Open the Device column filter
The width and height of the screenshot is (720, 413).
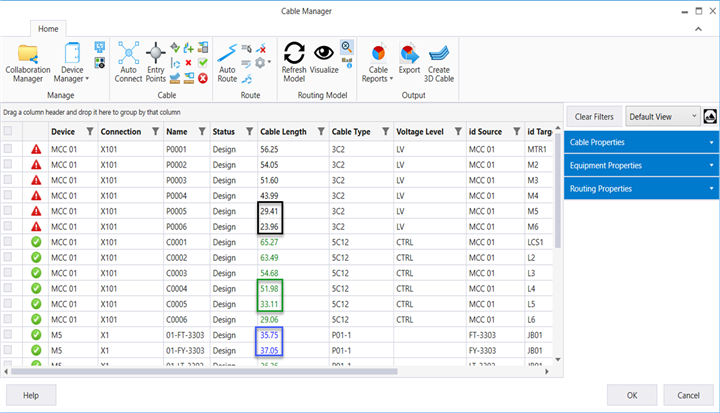point(90,132)
